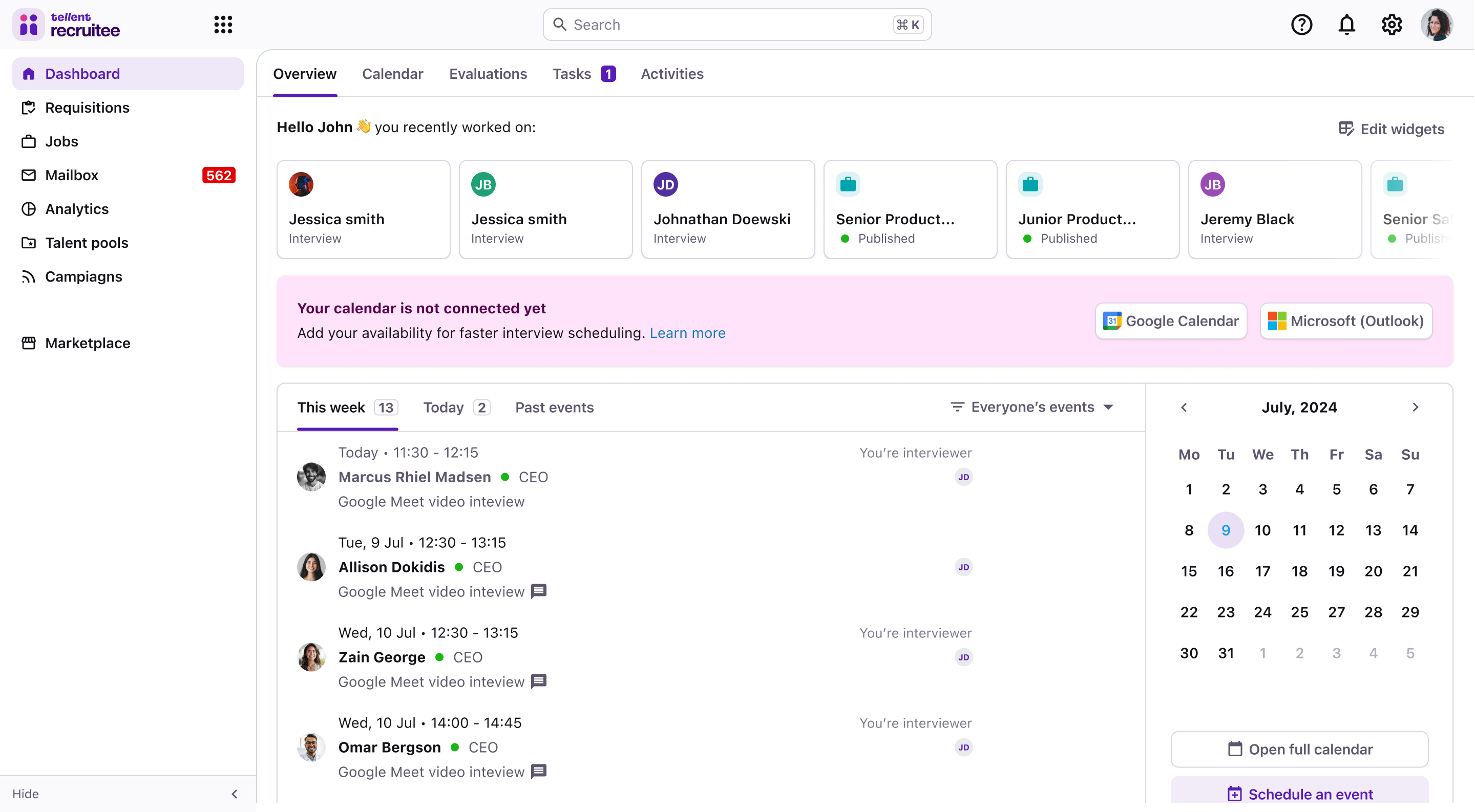This screenshot has width=1475, height=812.
Task: Select July 10 in mini calendar
Action: 1262,530
